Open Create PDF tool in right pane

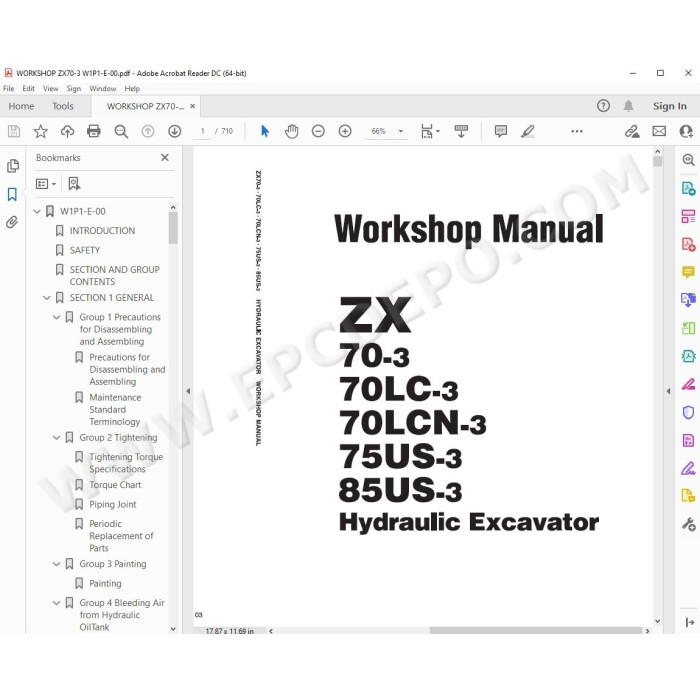(688, 244)
